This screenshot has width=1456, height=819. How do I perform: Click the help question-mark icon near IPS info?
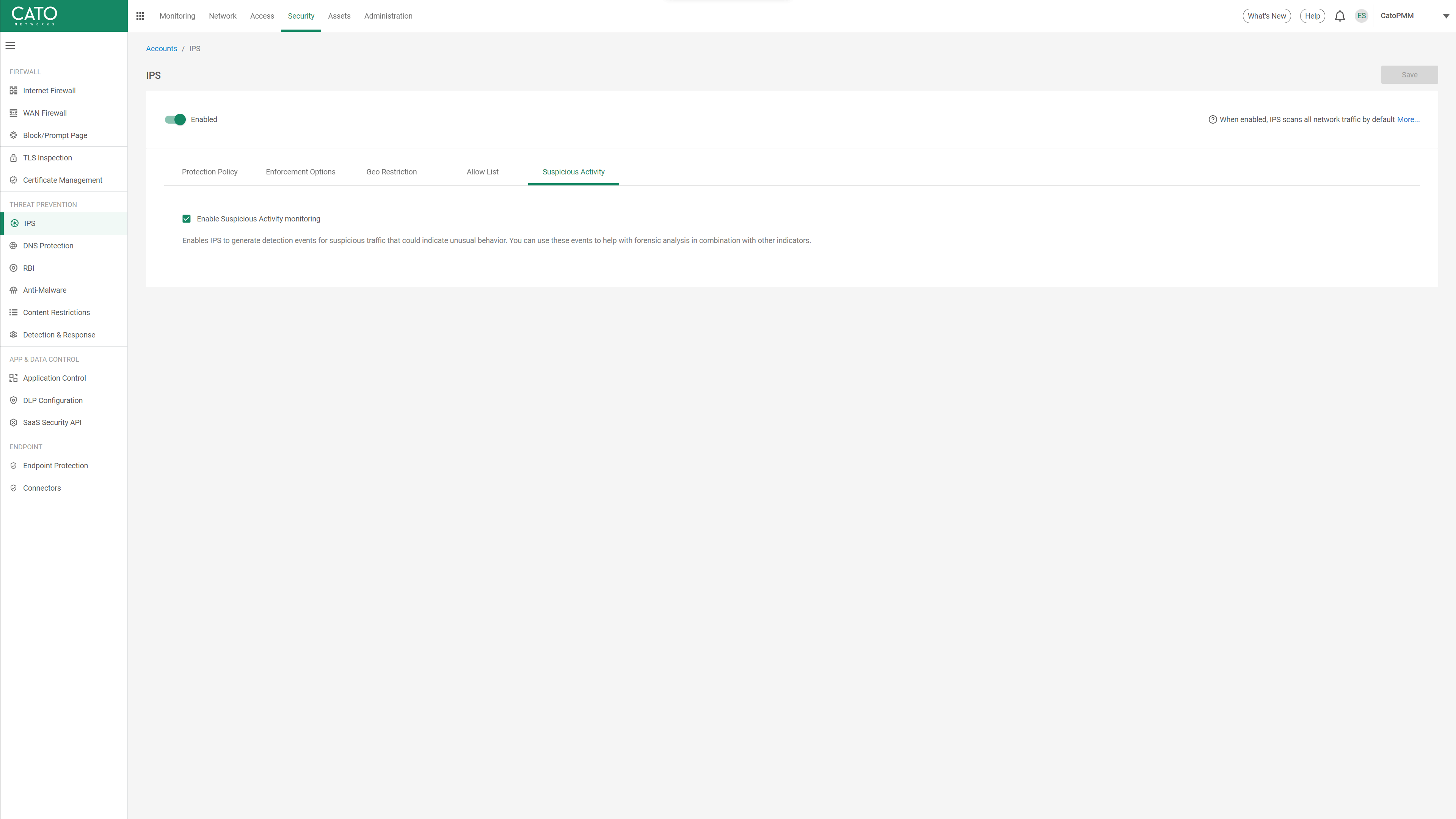(x=1213, y=119)
